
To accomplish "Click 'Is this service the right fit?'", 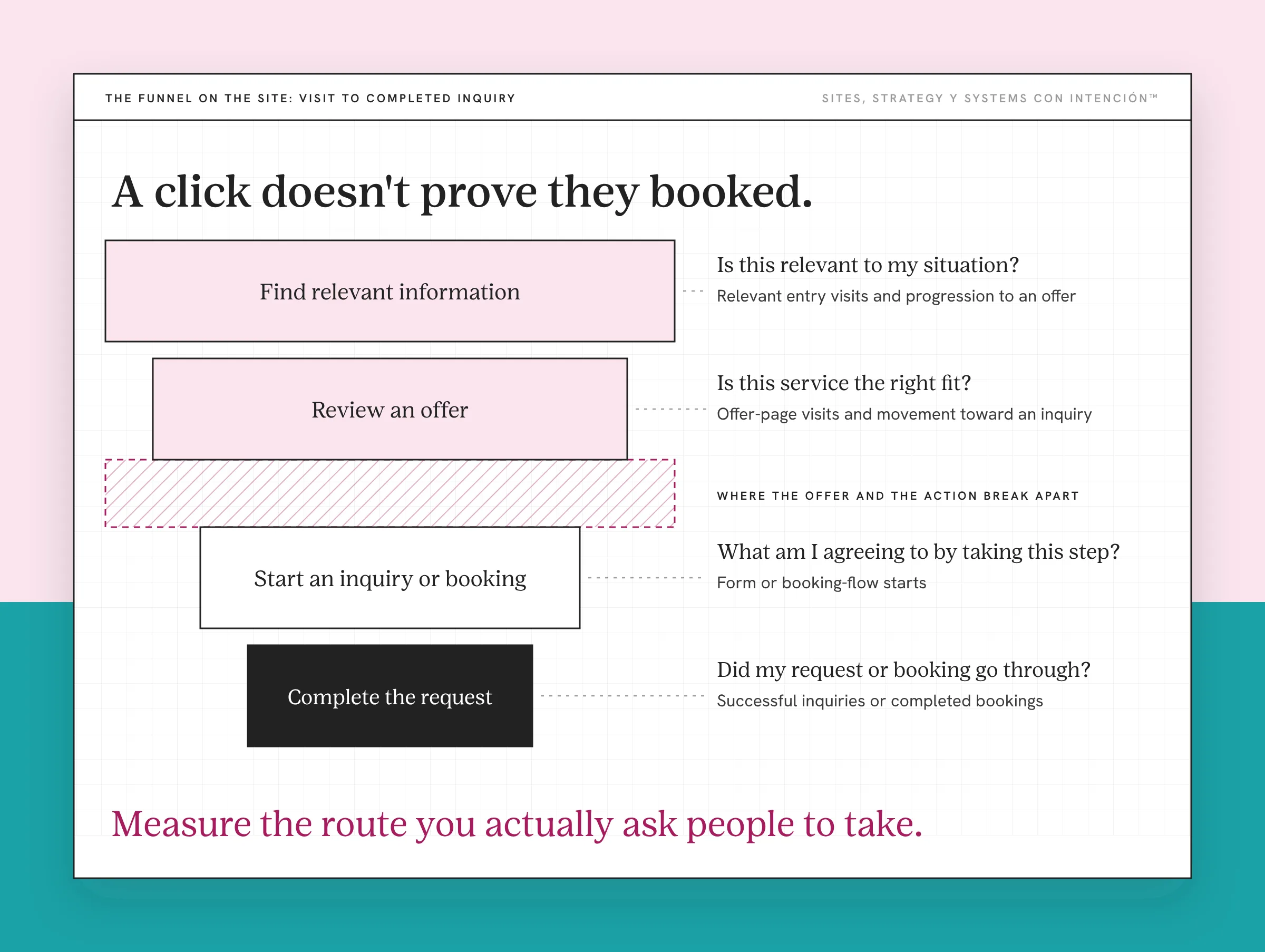I will 844,383.
